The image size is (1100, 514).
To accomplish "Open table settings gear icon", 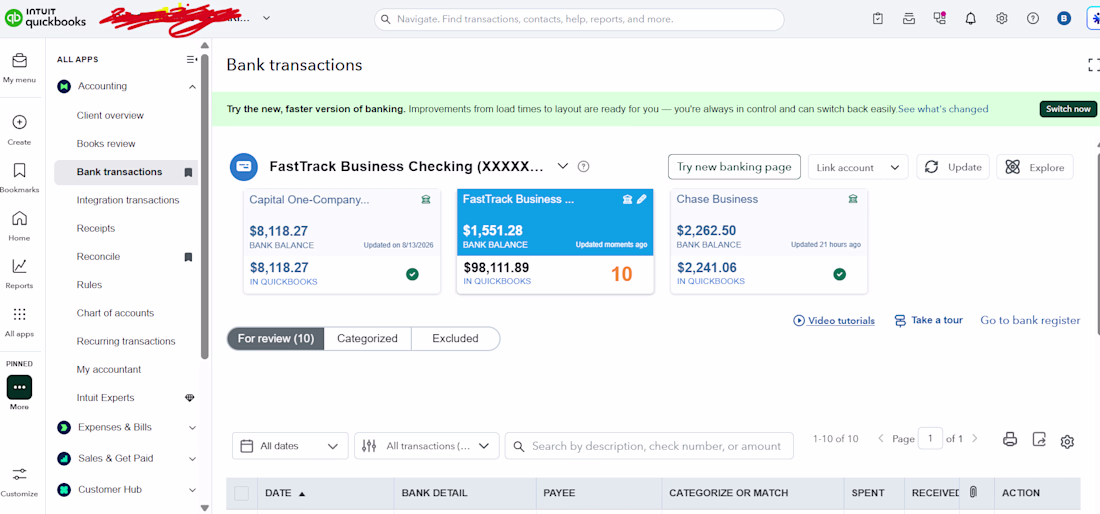I will click(1067, 442).
